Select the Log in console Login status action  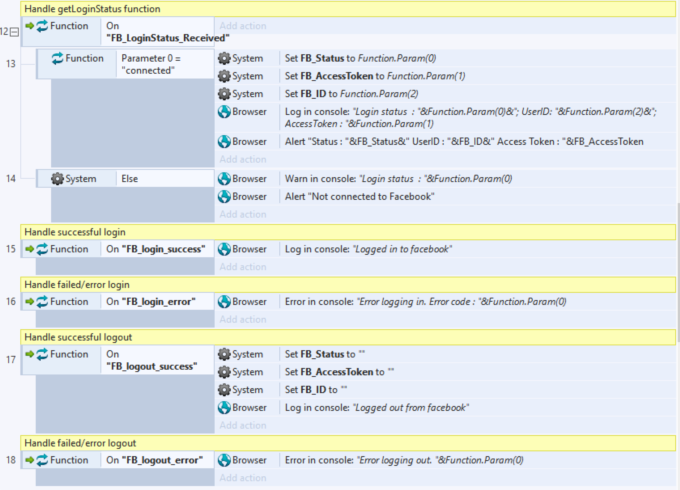tap(471, 118)
